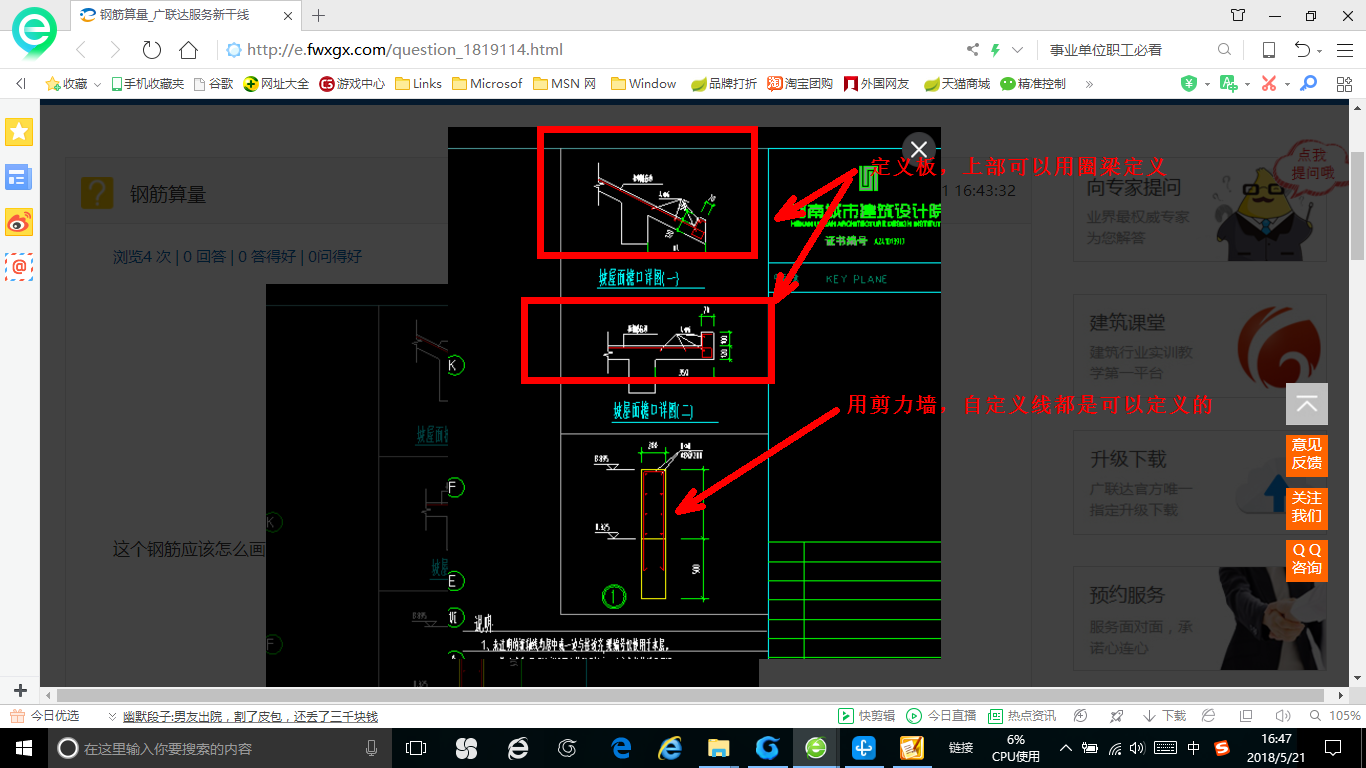Click the 360 browser logo icon

(x=34, y=32)
